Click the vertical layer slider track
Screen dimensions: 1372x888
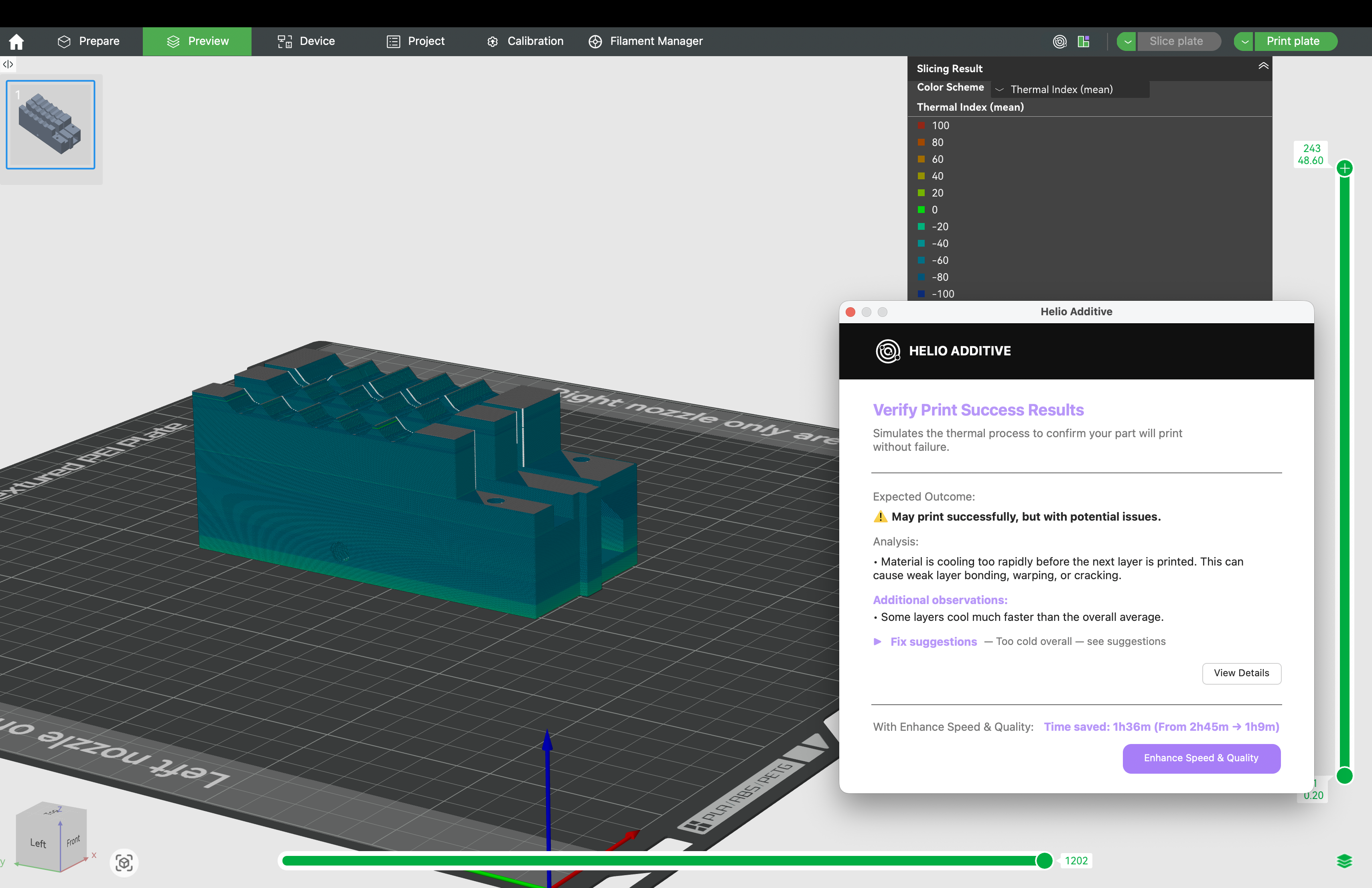pos(1344,472)
